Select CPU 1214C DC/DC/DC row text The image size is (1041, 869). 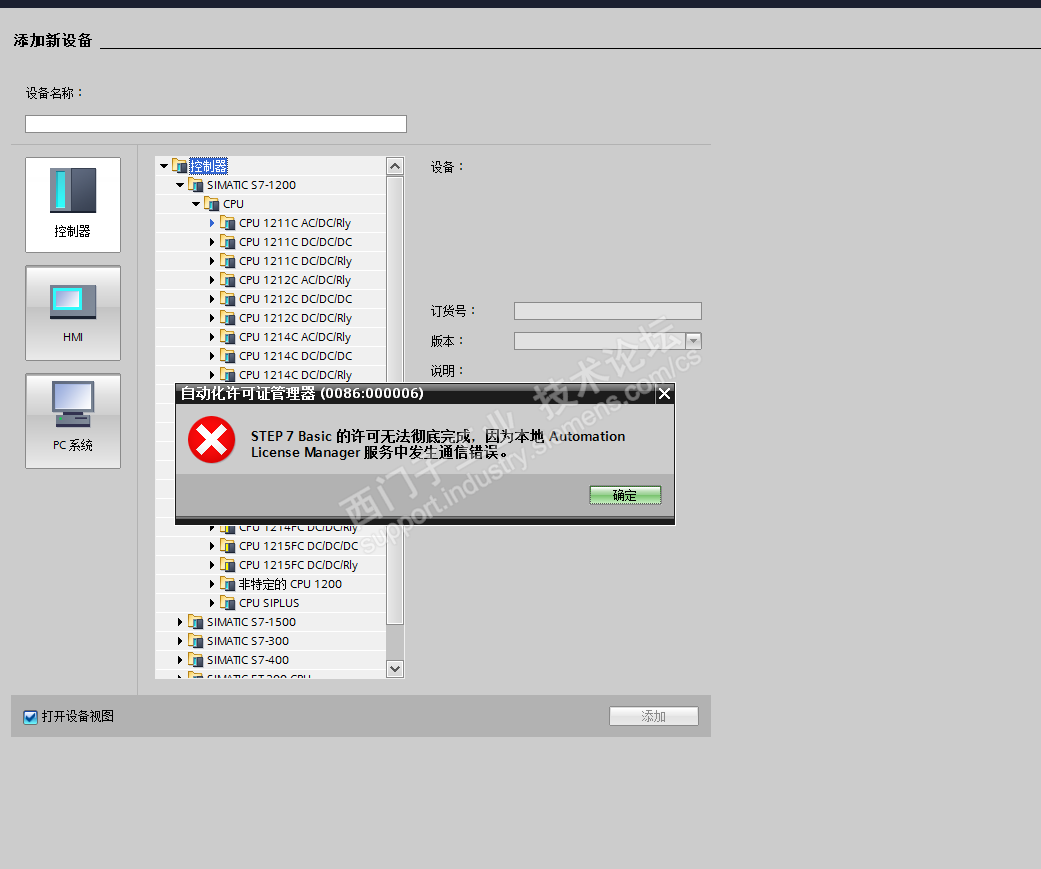(x=295, y=356)
